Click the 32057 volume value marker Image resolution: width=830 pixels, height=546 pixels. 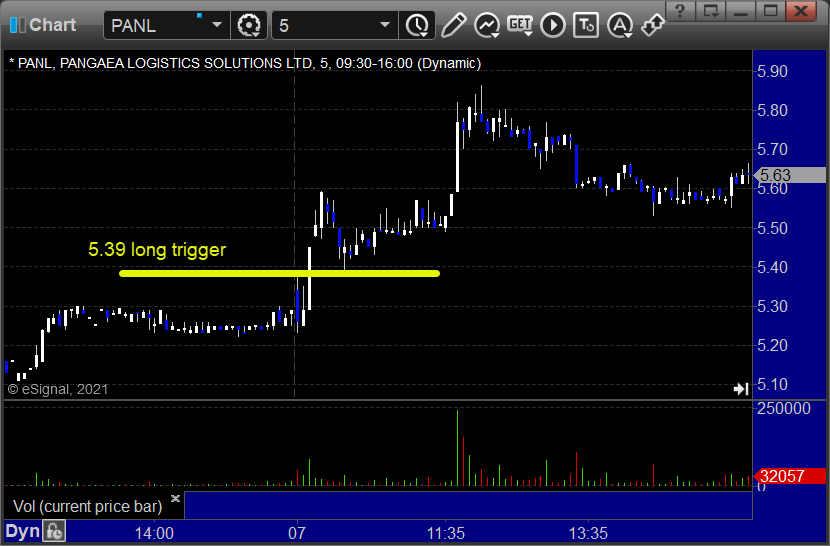click(x=789, y=476)
